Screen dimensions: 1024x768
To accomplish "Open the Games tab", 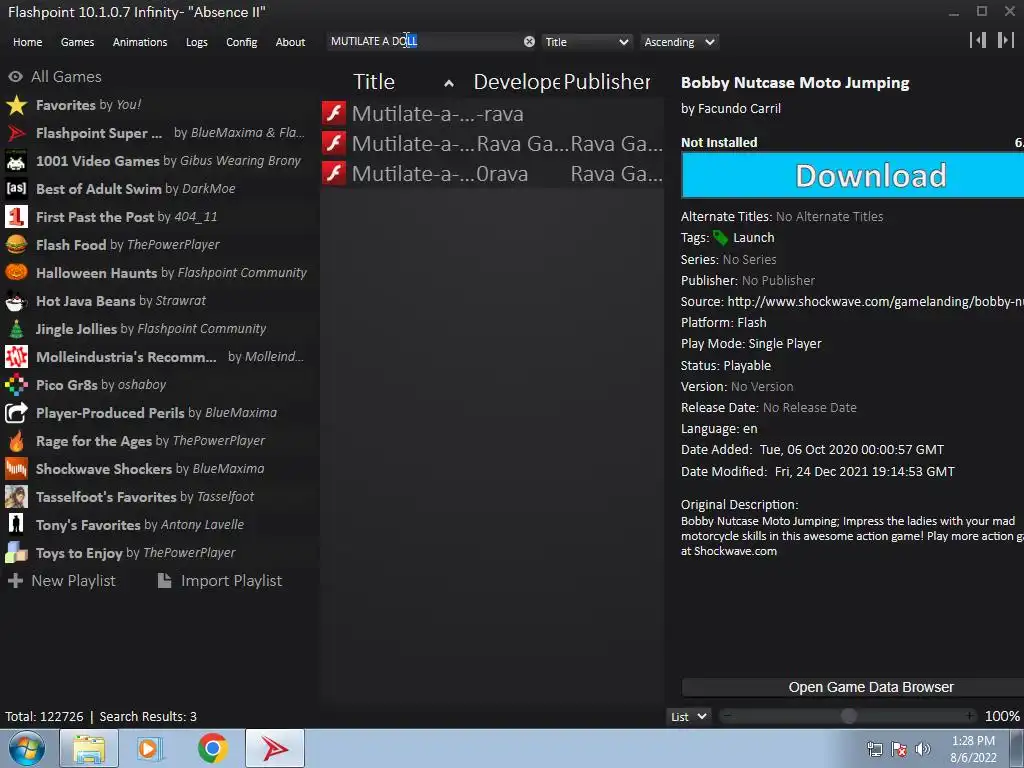I will pyautogui.click(x=77, y=42).
